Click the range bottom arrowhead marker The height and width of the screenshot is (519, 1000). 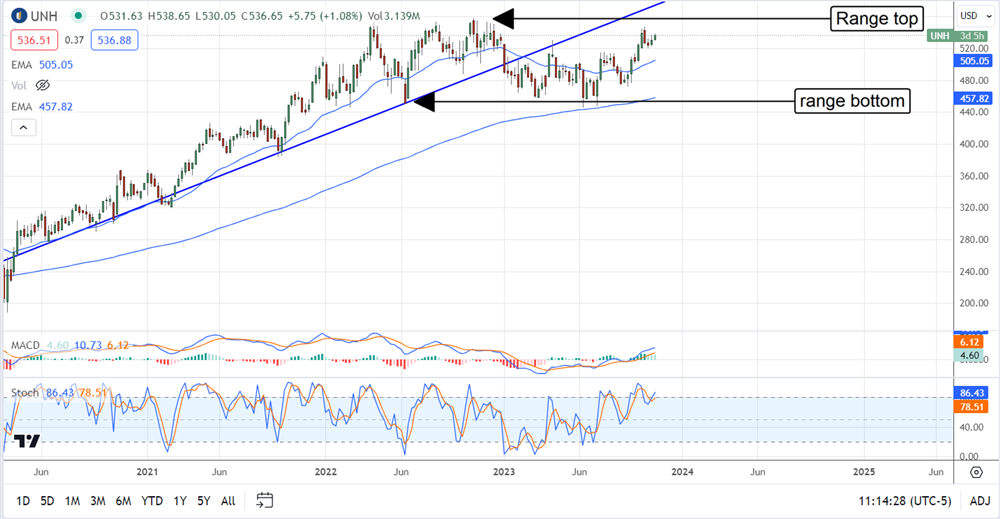click(x=424, y=100)
